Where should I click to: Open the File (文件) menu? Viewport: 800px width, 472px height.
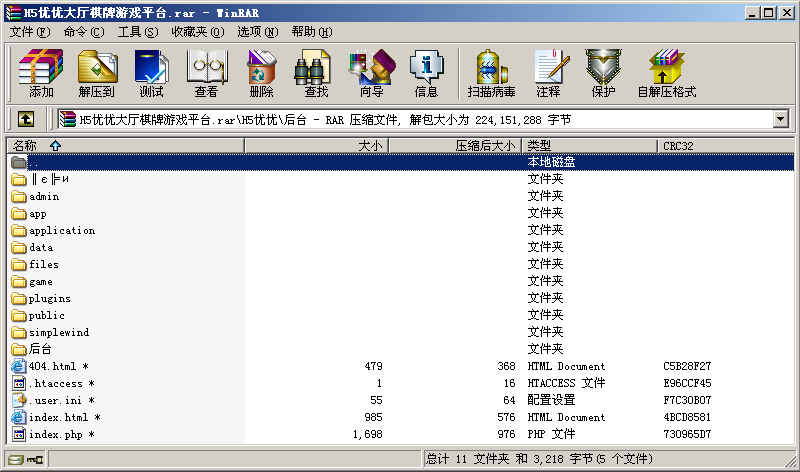click(x=30, y=32)
